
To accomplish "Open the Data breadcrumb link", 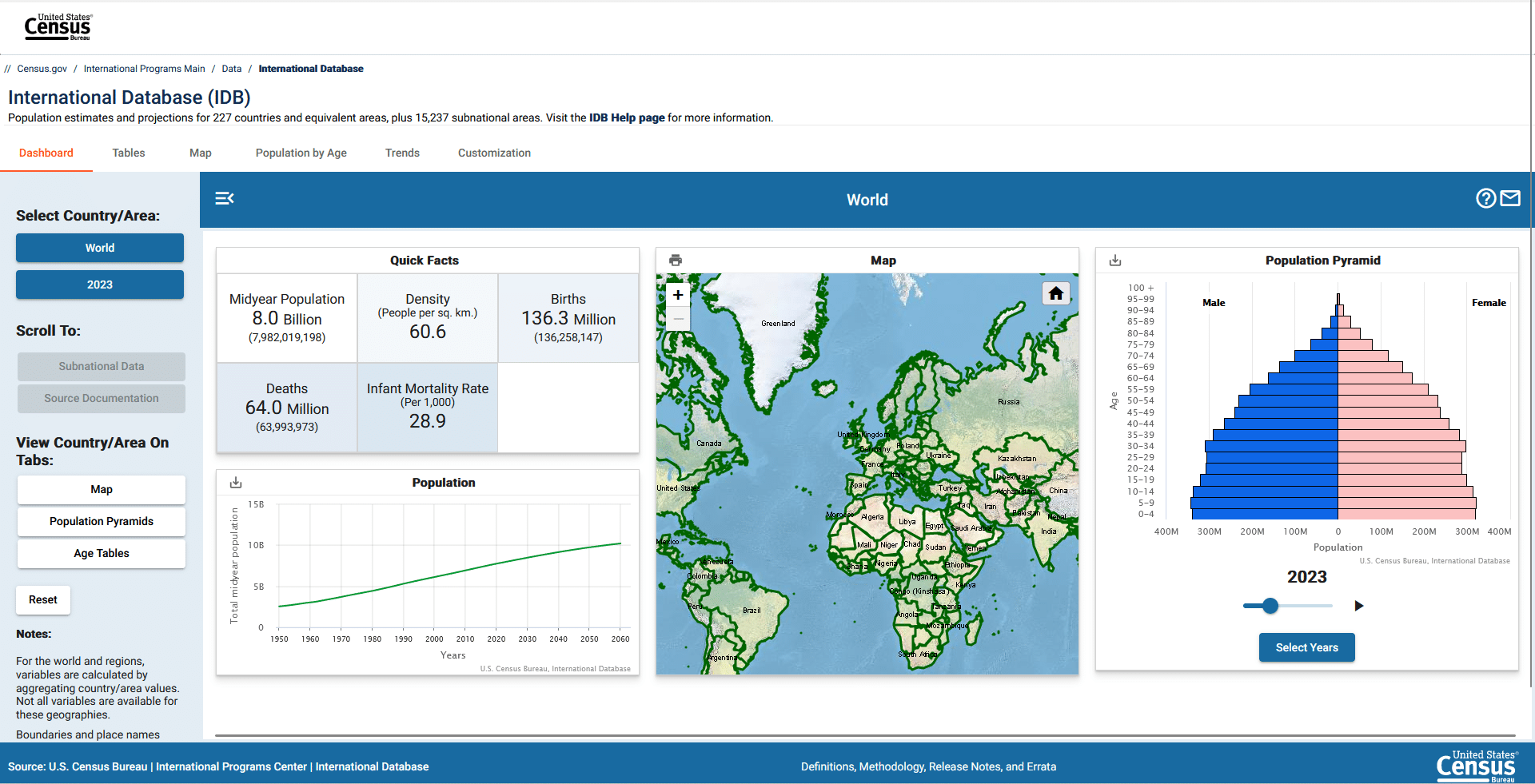I will (x=232, y=69).
